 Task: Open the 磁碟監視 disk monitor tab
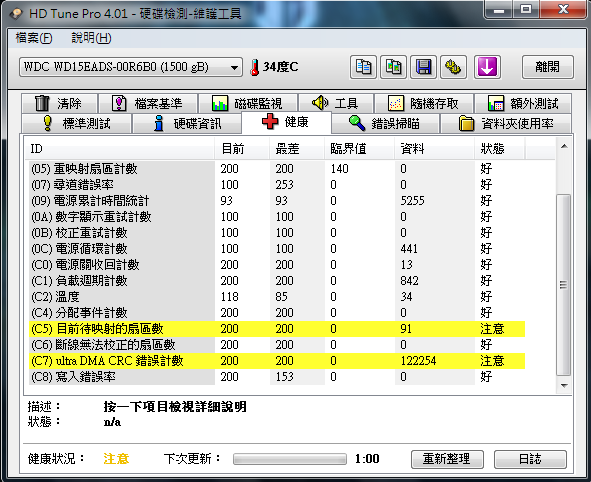[248, 103]
